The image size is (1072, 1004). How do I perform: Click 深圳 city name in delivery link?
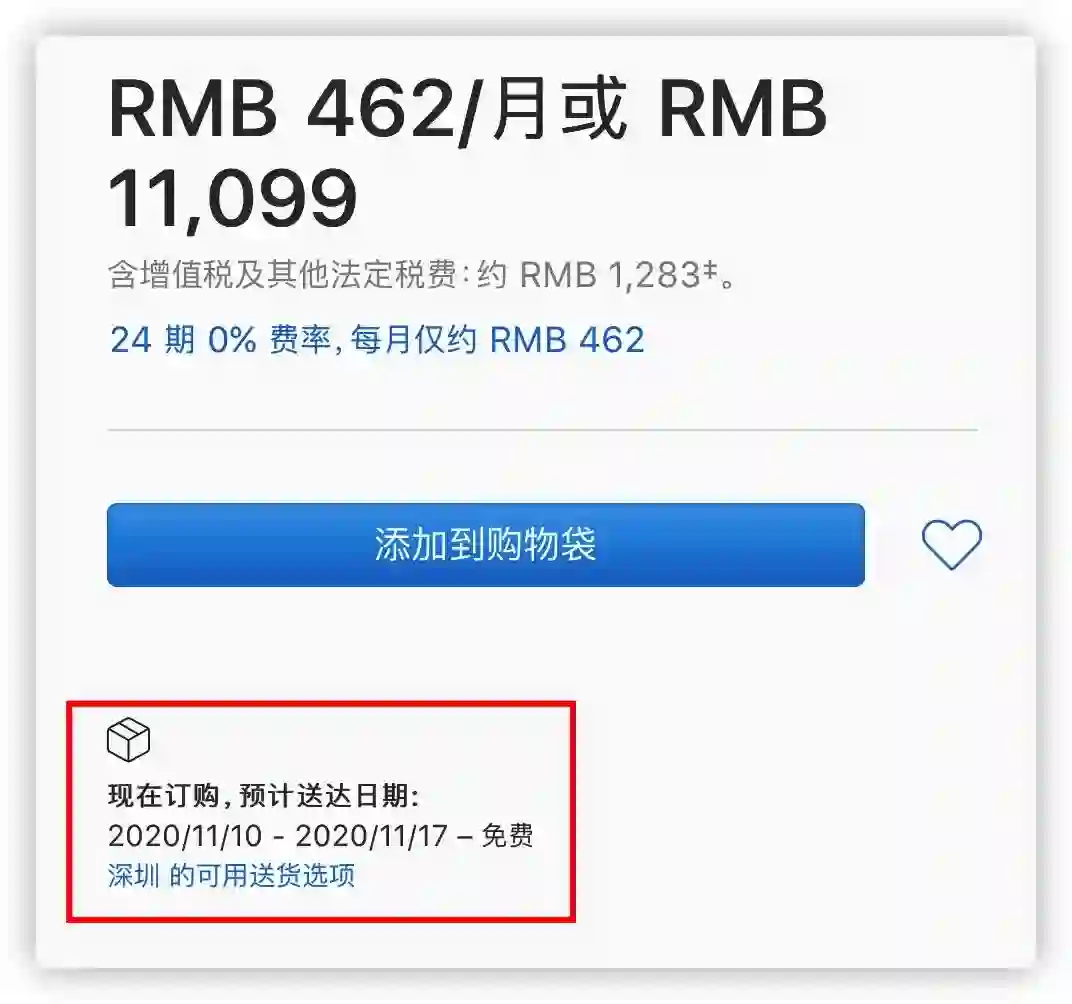point(133,875)
